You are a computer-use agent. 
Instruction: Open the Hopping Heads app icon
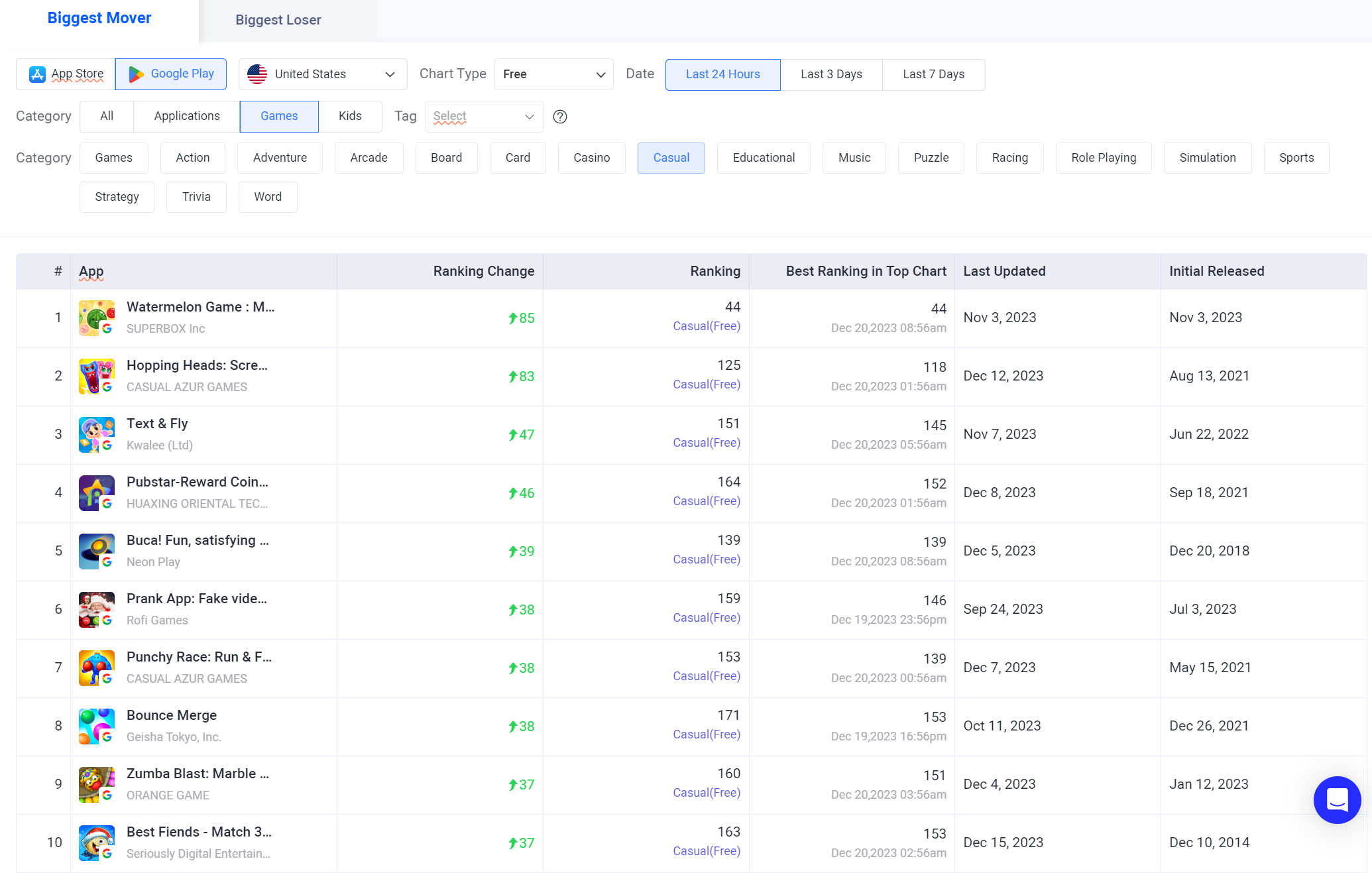96,377
